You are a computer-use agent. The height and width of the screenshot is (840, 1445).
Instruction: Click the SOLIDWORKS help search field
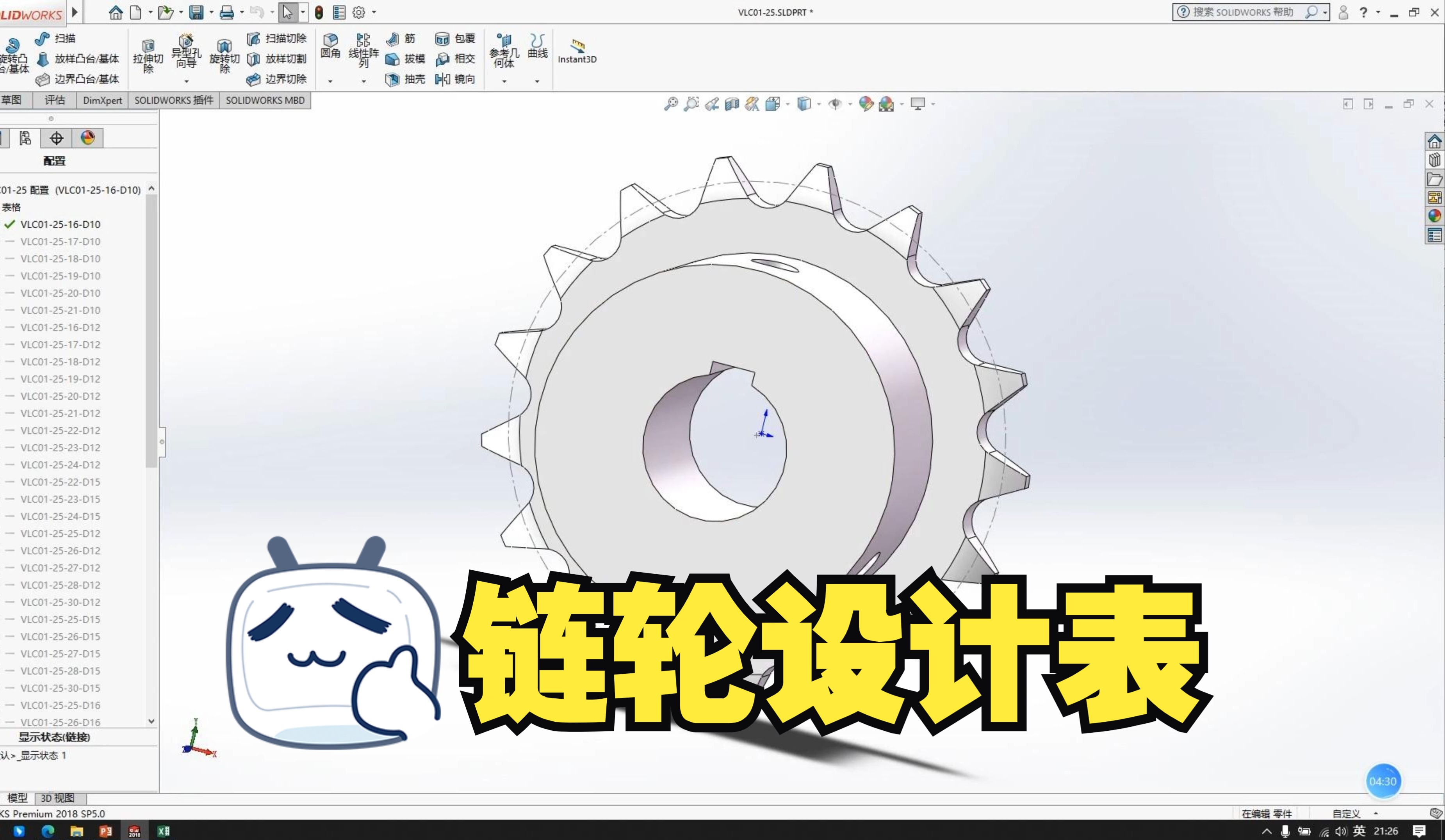pyautogui.click(x=1243, y=12)
